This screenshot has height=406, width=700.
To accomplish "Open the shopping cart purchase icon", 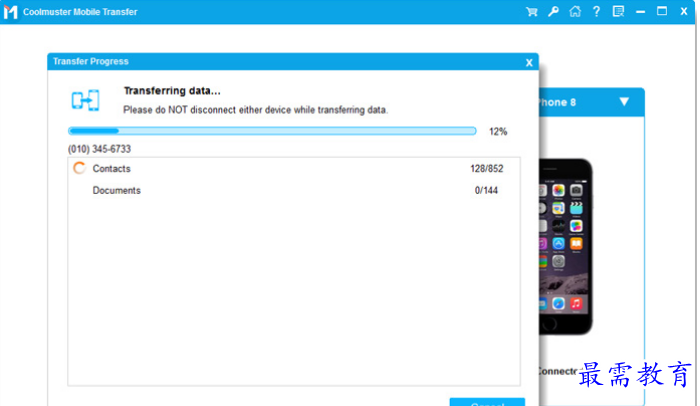I will click(531, 12).
